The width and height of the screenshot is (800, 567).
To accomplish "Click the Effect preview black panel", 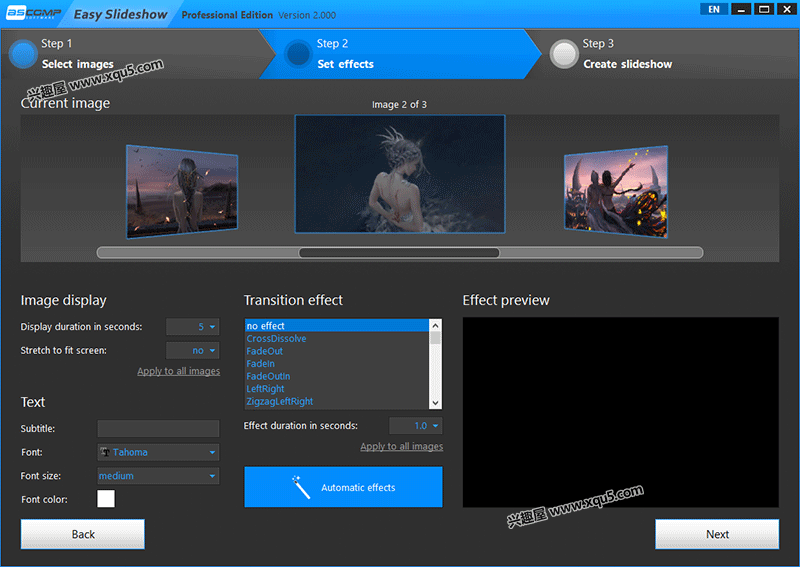I will tap(621, 412).
